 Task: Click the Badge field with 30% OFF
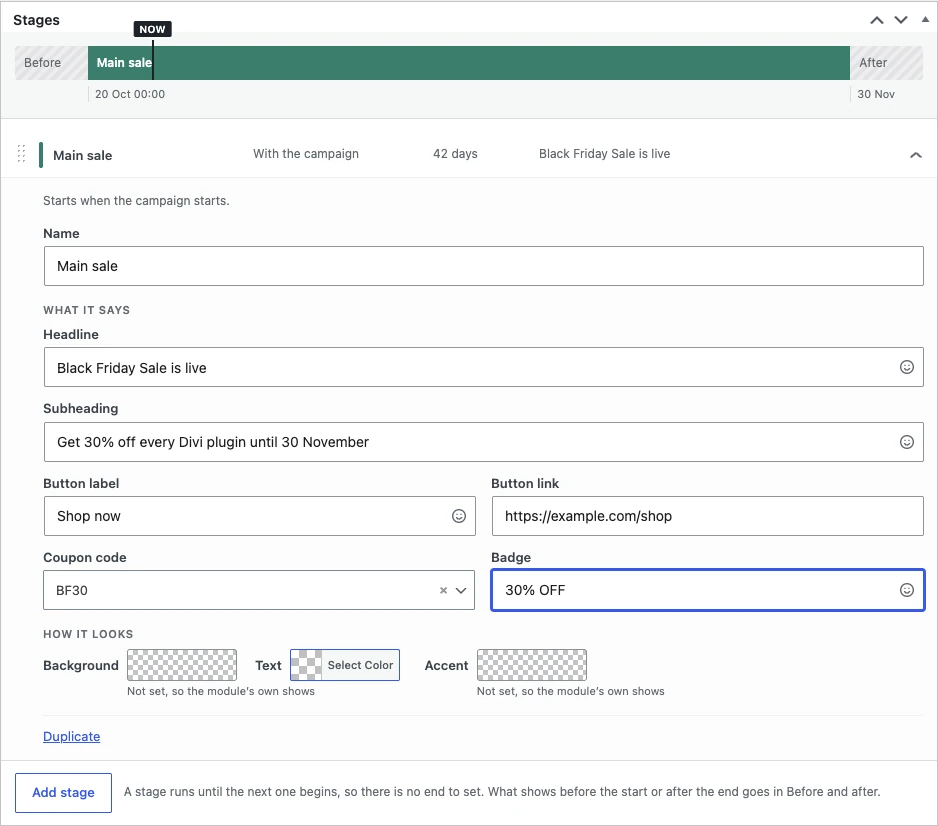click(708, 590)
